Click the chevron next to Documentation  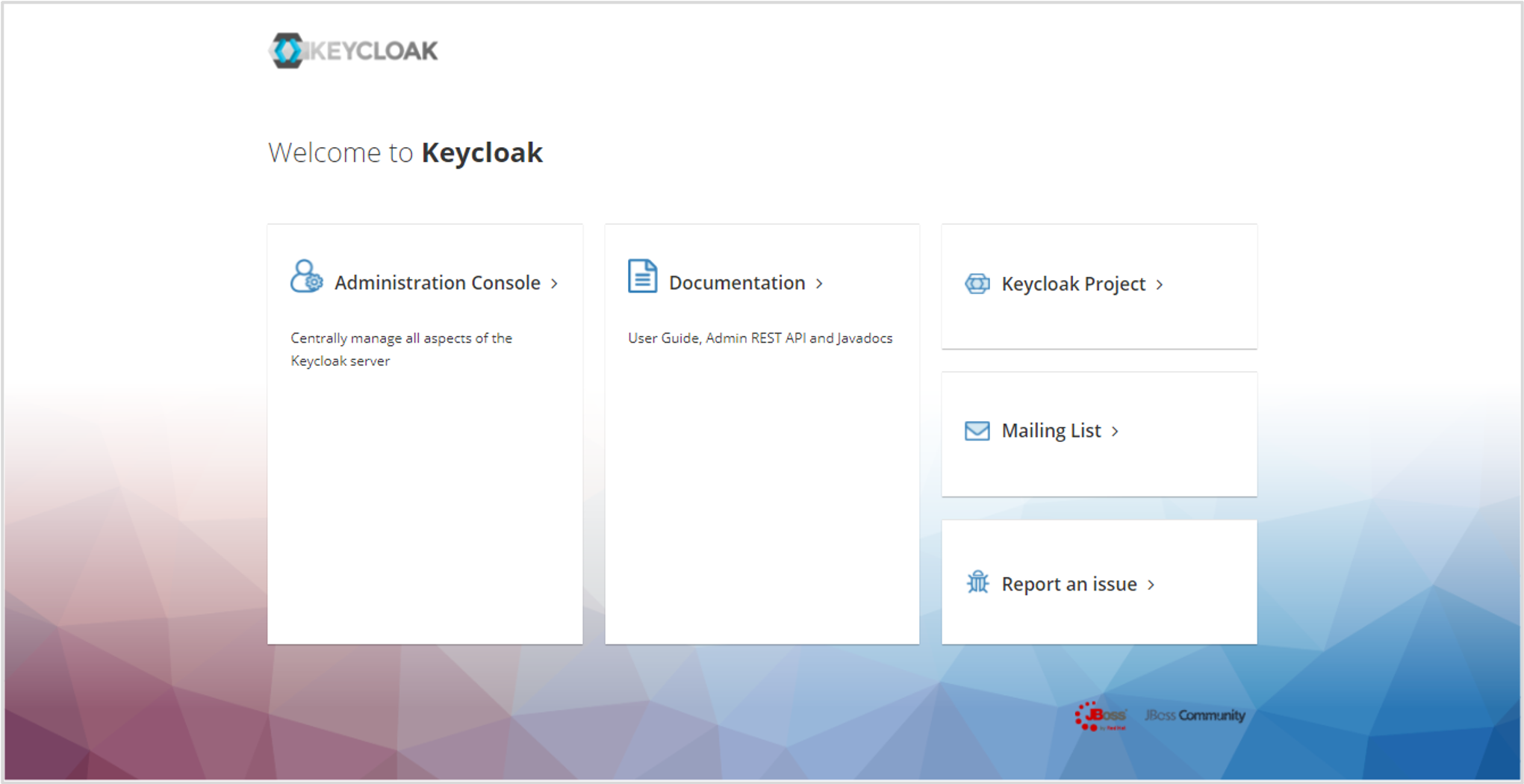[x=819, y=284]
